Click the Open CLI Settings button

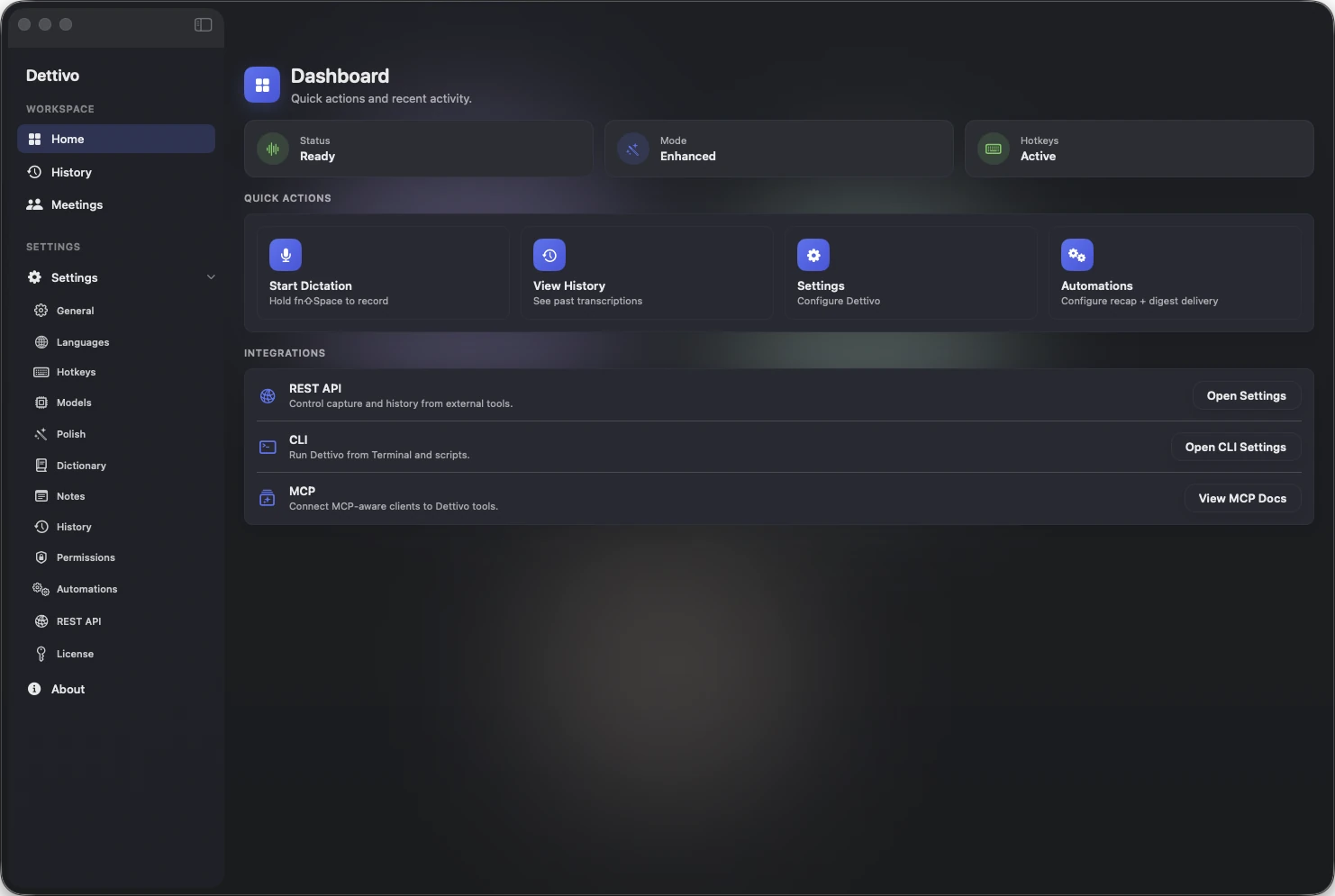pos(1236,447)
